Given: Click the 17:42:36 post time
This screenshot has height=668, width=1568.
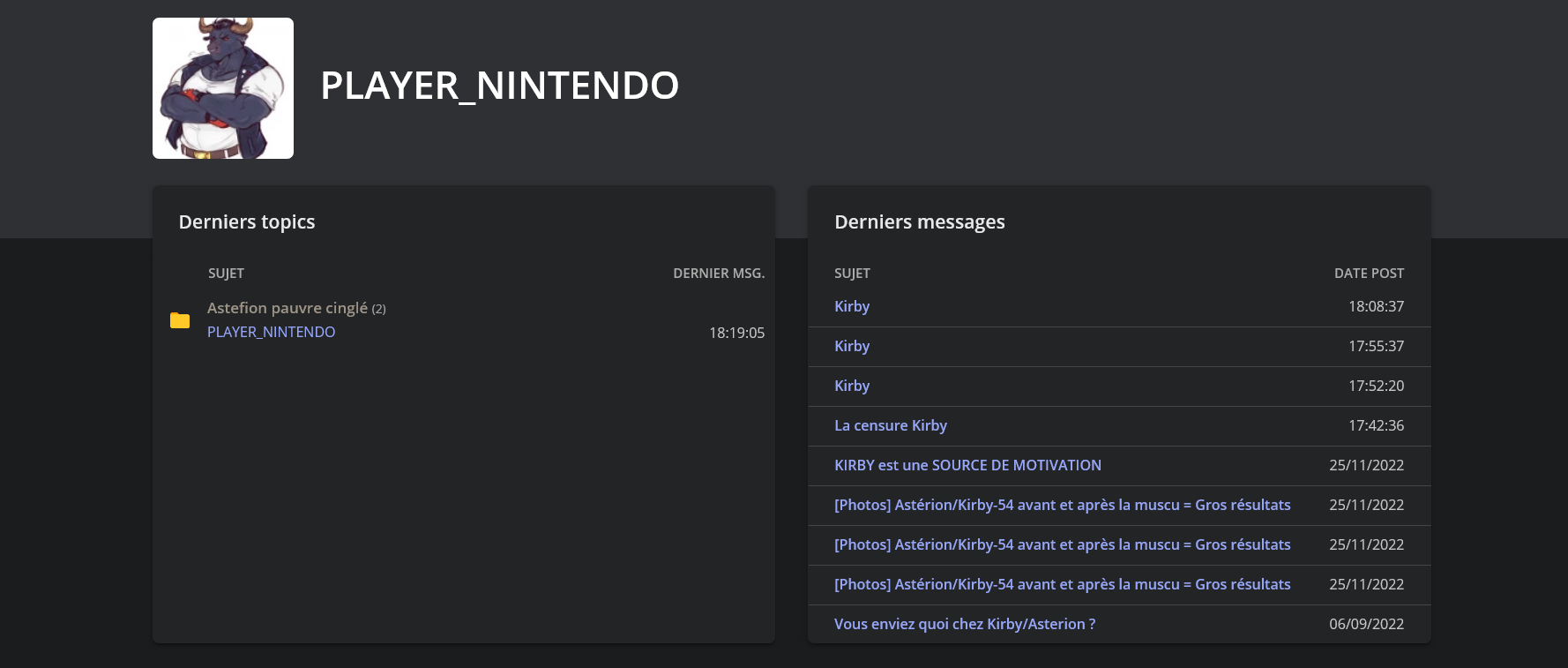Looking at the screenshot, I should pos(1376,425).
